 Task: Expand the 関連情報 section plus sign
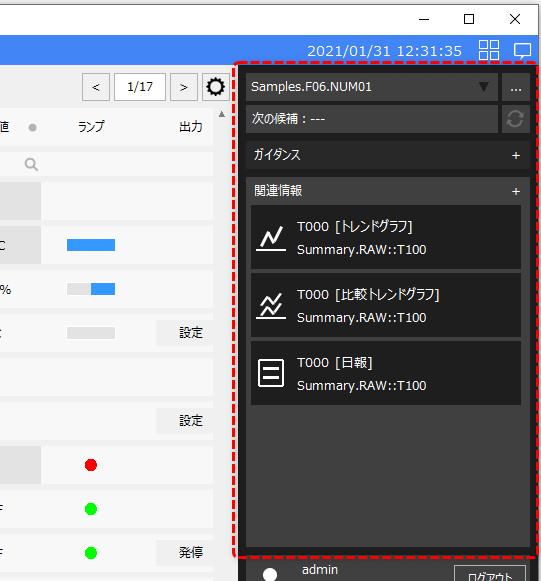click(516, 192)
